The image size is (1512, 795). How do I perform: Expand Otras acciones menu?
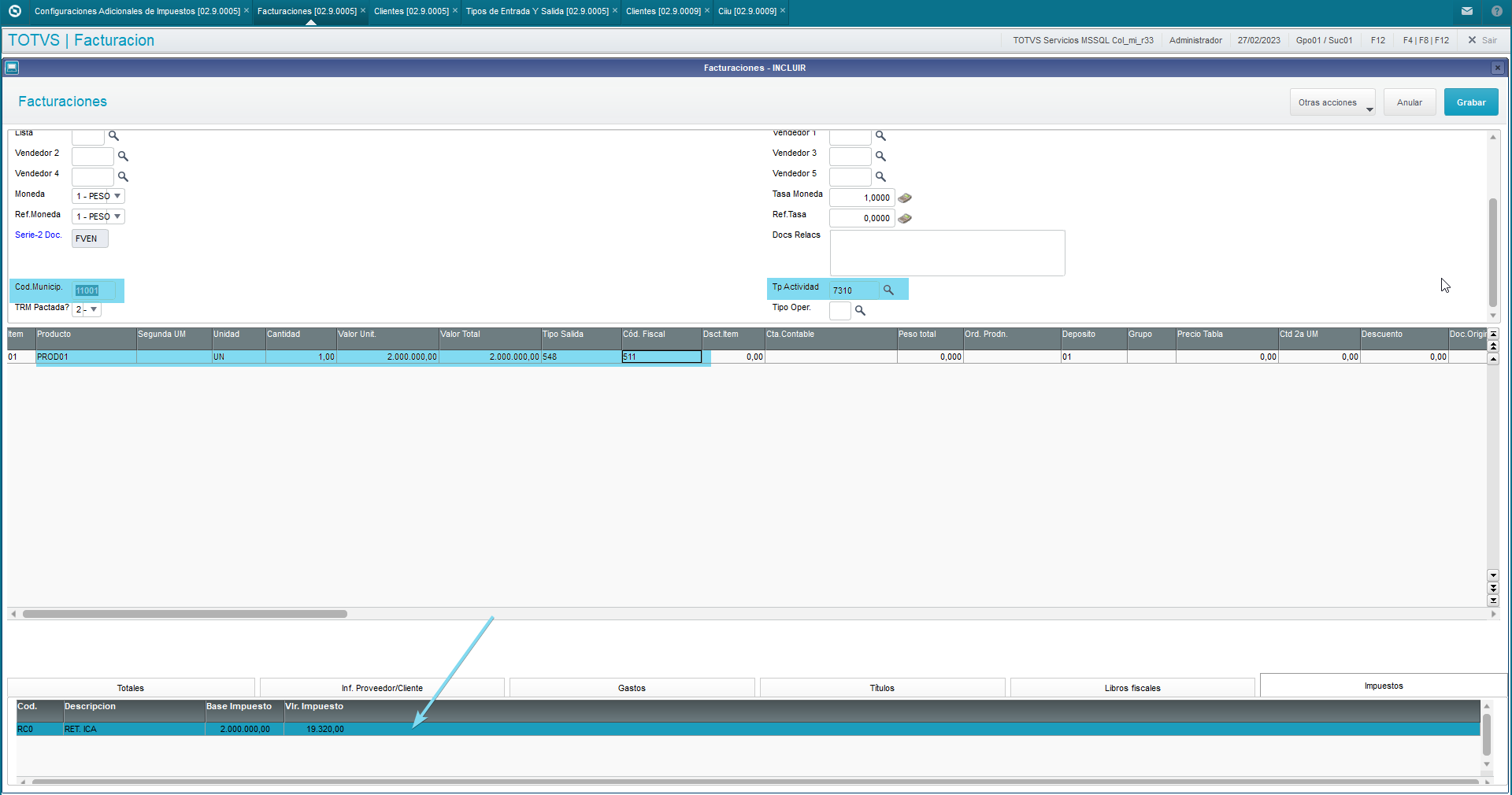tap(1332, 102)
